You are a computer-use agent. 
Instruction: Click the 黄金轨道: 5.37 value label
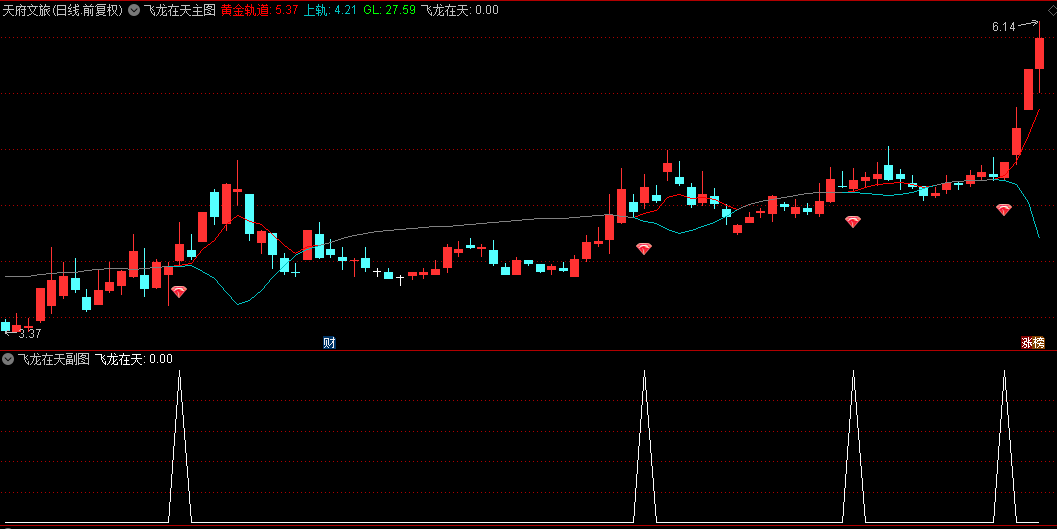pos(260,10)
